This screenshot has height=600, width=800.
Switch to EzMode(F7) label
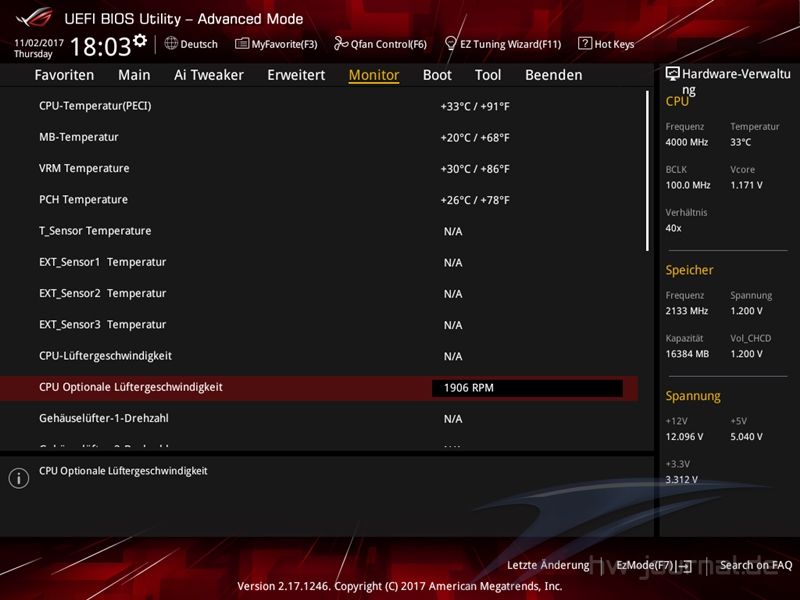click(645, 565)
